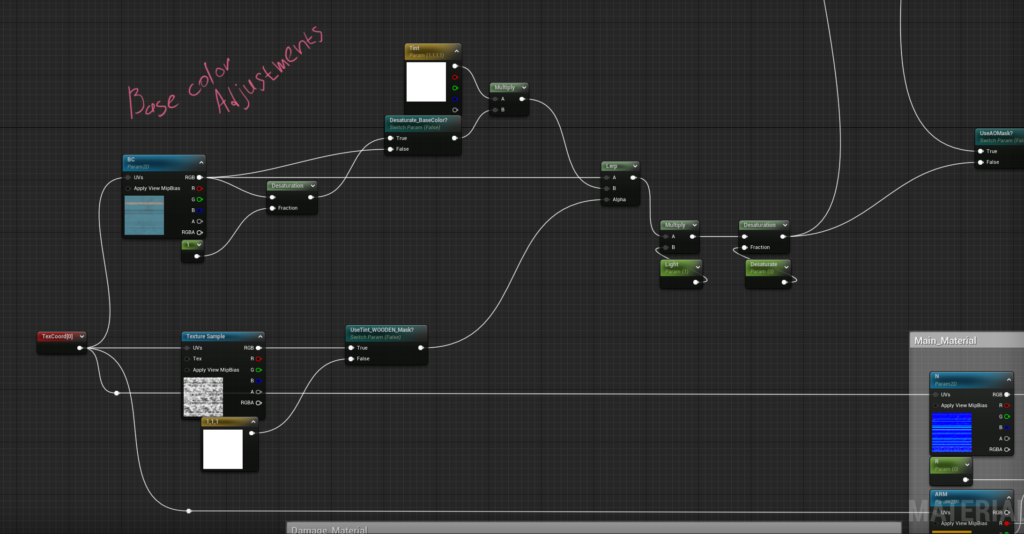Viewport: 1024px width, 534px height.
Task: Collapse the 1,1,1 constant node chevron
Action: (253, 422)
